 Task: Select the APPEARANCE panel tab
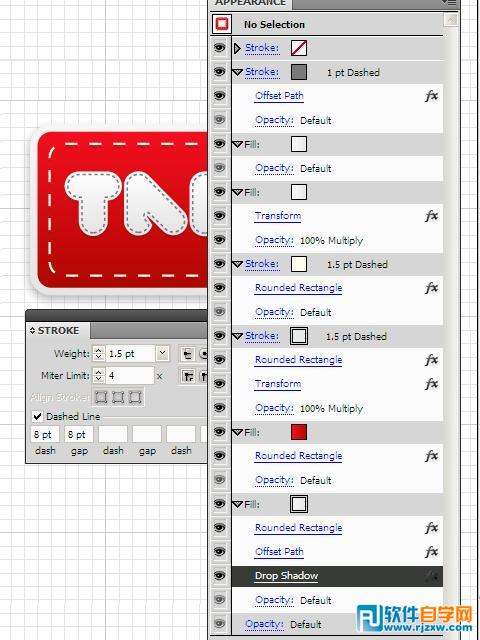click(x=251, y=3)
